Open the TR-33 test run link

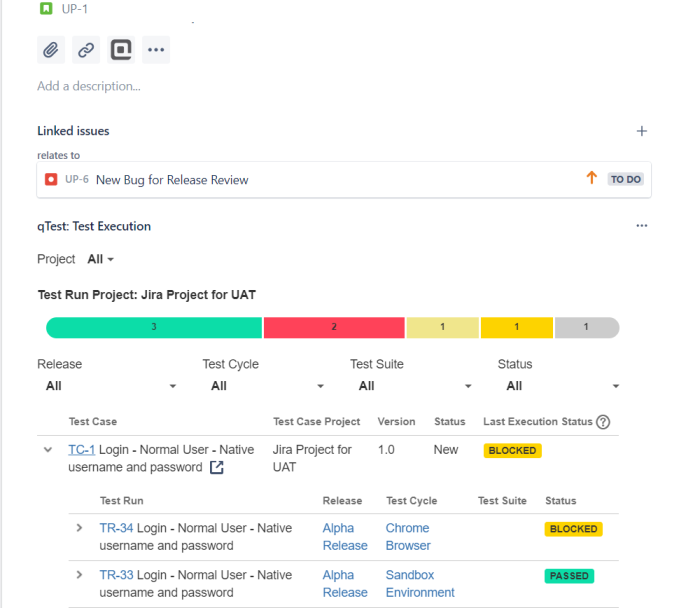(x=116, y=575)
